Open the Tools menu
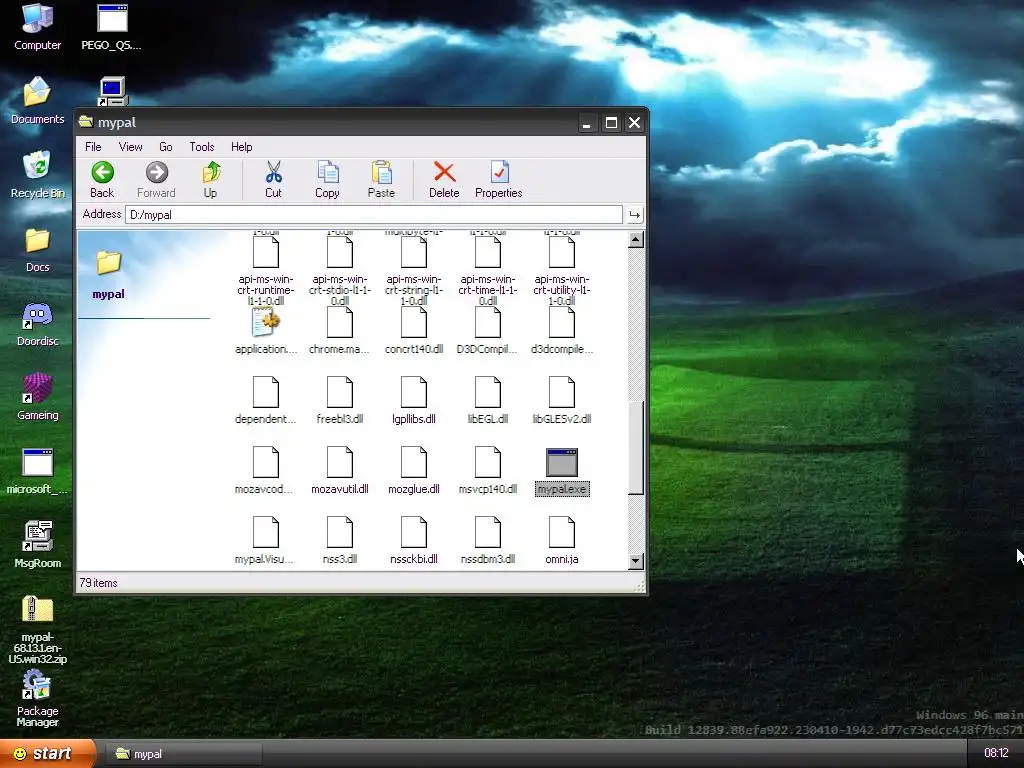The image size is (1024, 768). point(202,147)
